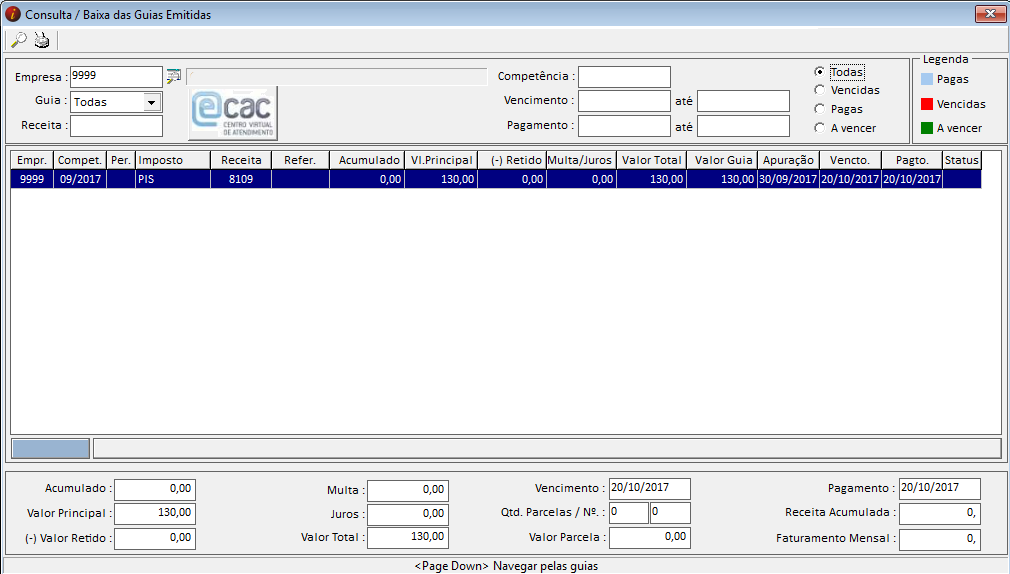Click the Empresa input field
The width and height of the screenshot is (1010, 574).
point(116,77)
